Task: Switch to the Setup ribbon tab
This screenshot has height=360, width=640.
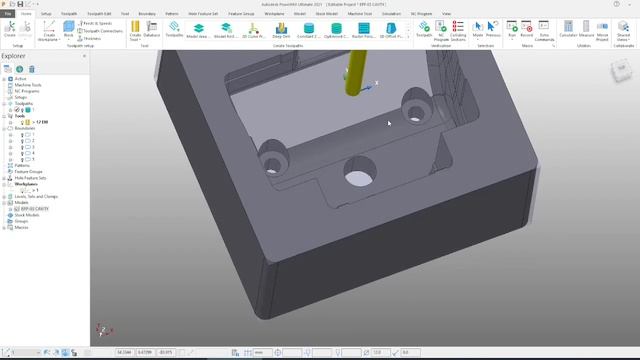Action: coord(46,13)
